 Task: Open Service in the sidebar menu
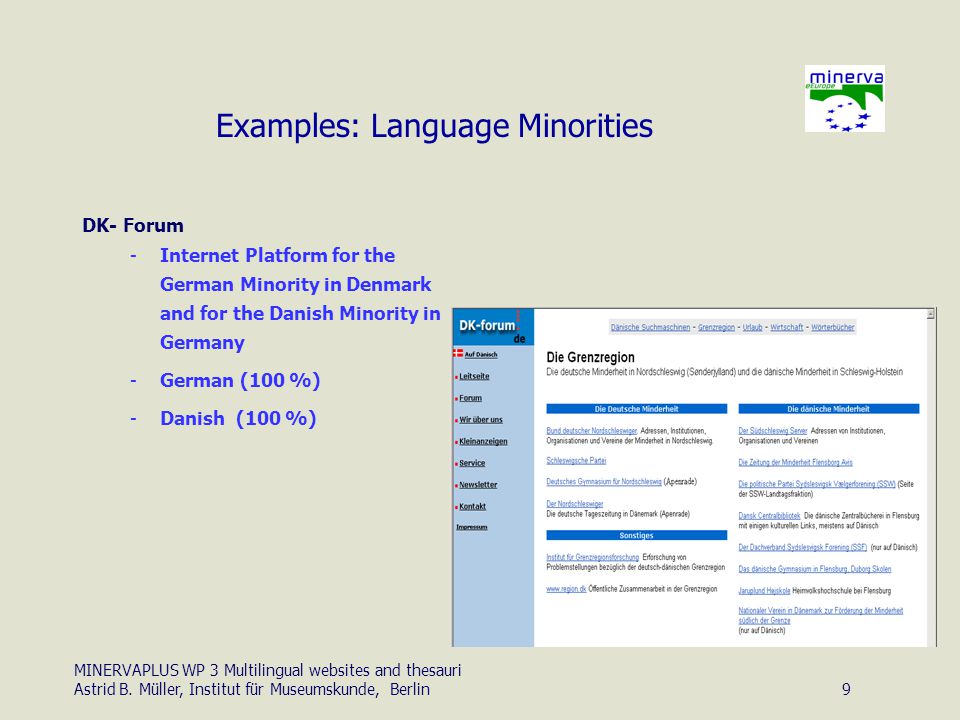coord(472,463)
